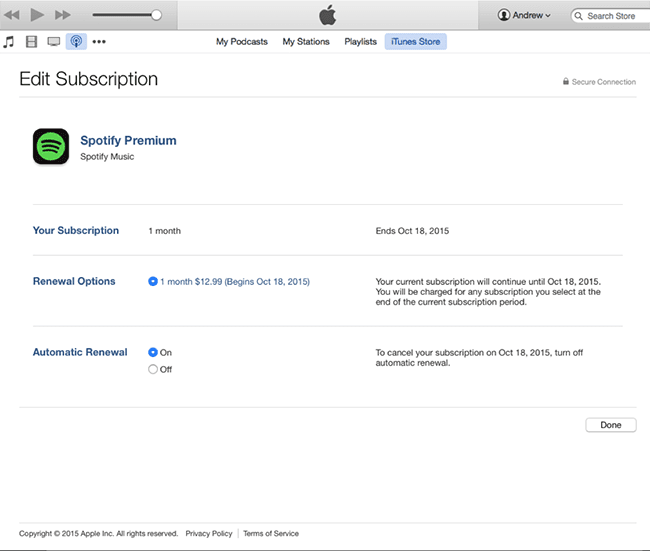The image size is (650, 551).
Task: Show more media types with ellipsis
Action: (x=99, y=41)
